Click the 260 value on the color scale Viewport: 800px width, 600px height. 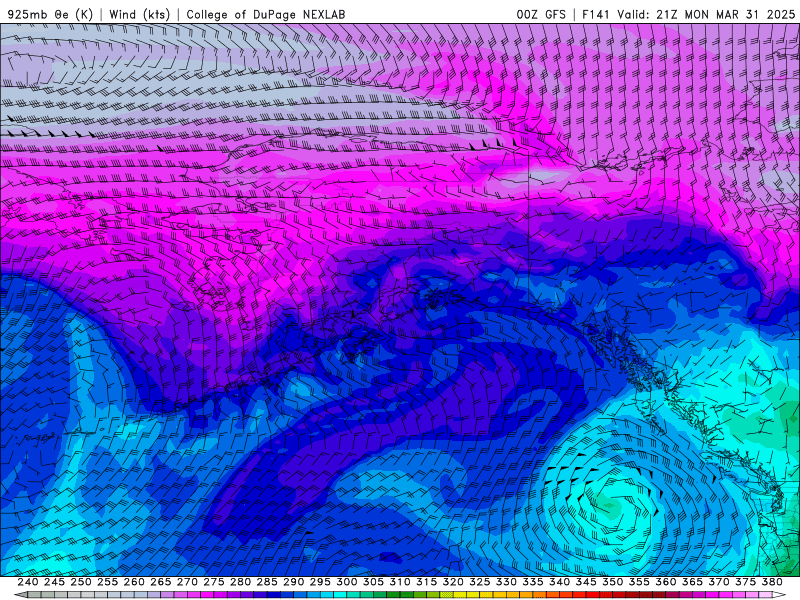[134, 582]
